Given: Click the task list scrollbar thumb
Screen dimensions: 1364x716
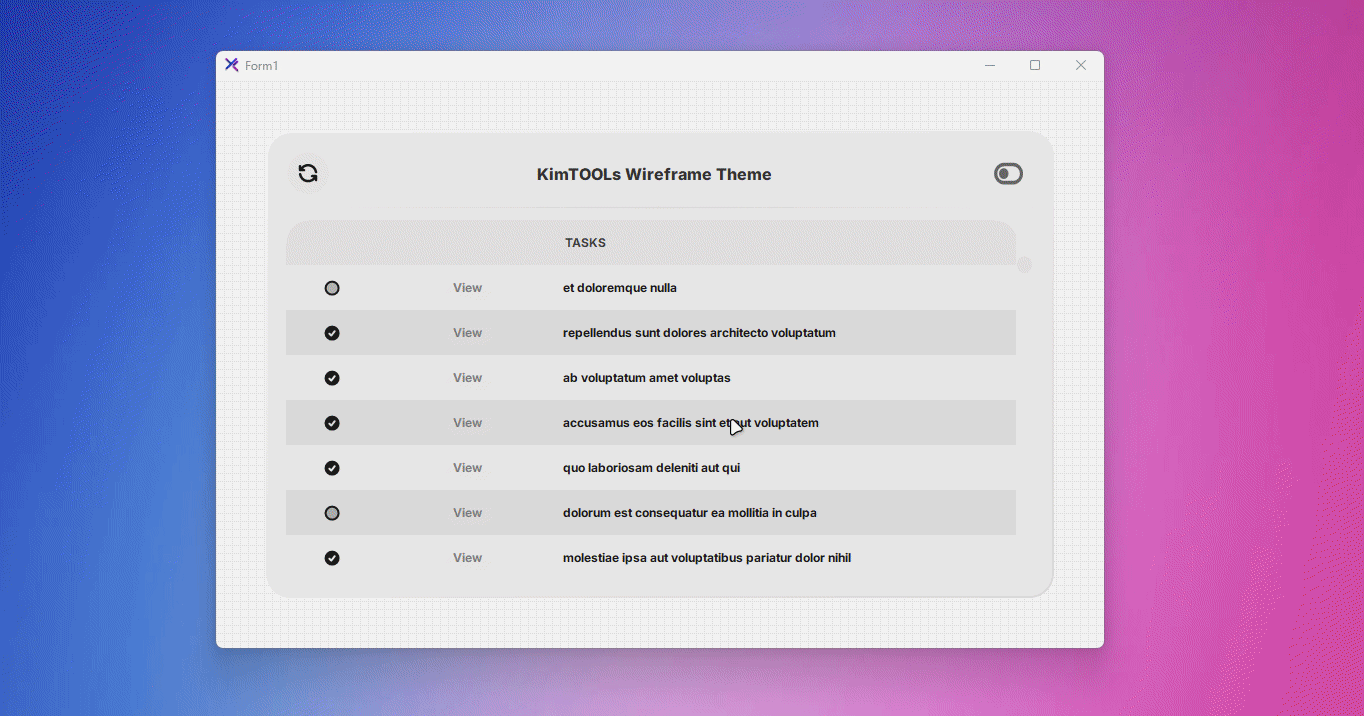Looking at the screenshot, I should tap(1024, 265).
